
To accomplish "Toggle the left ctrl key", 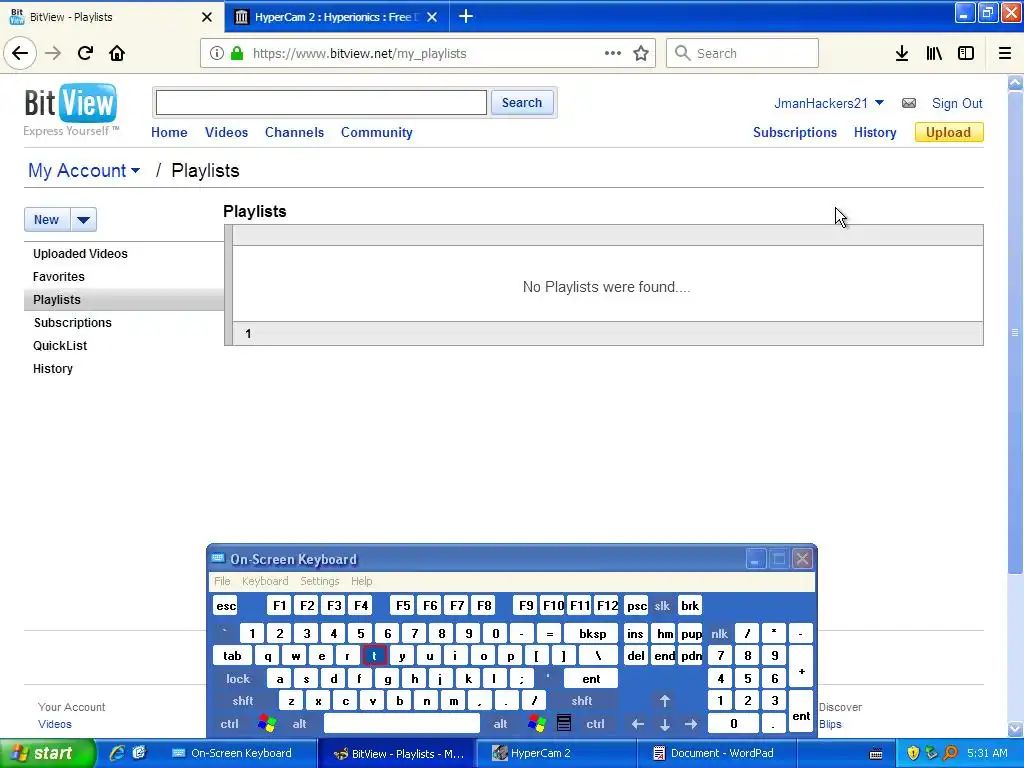I will [x=229, y=724].
